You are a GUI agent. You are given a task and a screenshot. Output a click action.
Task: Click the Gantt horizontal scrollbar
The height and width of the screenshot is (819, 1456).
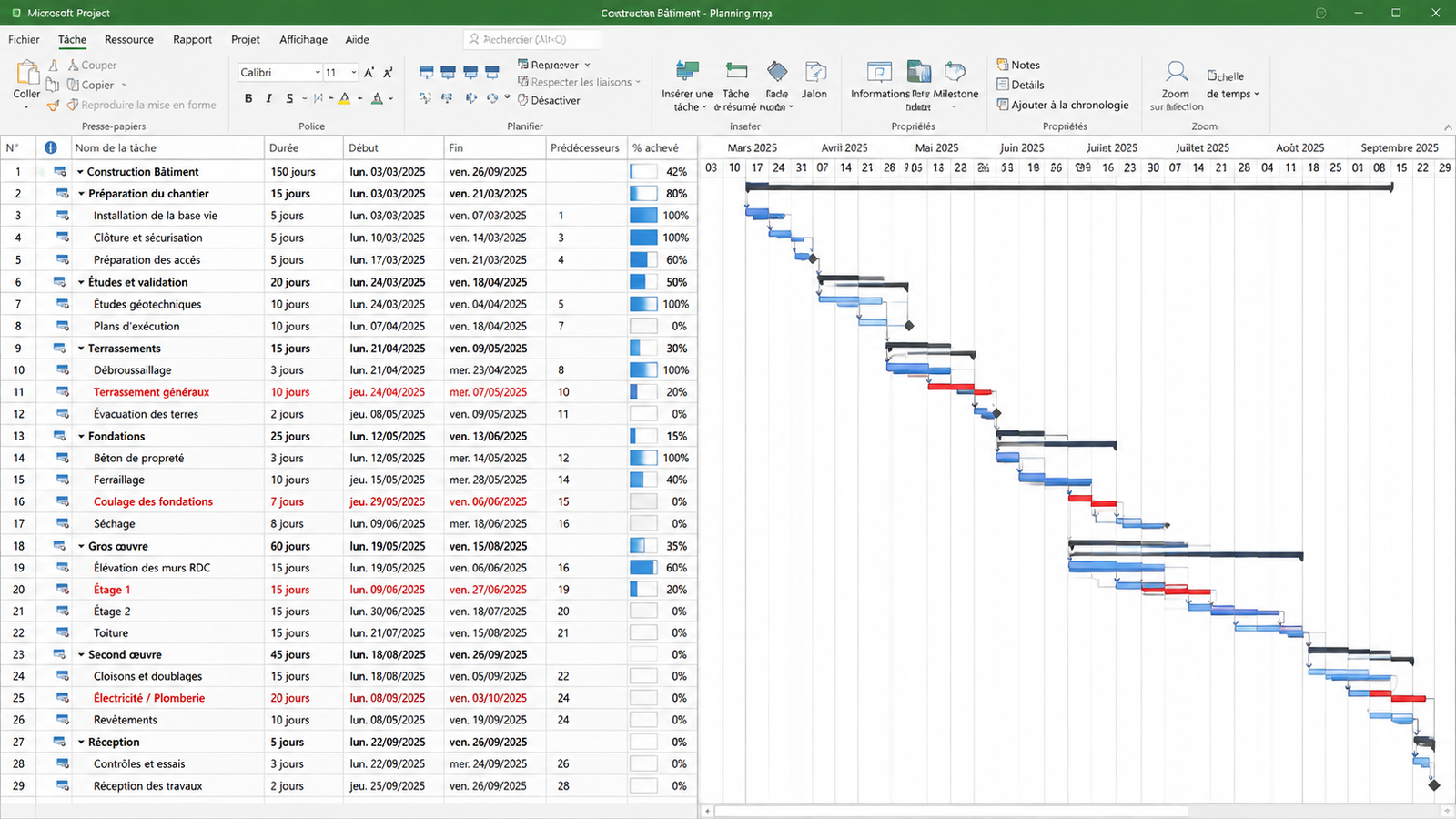pos(951,811)
